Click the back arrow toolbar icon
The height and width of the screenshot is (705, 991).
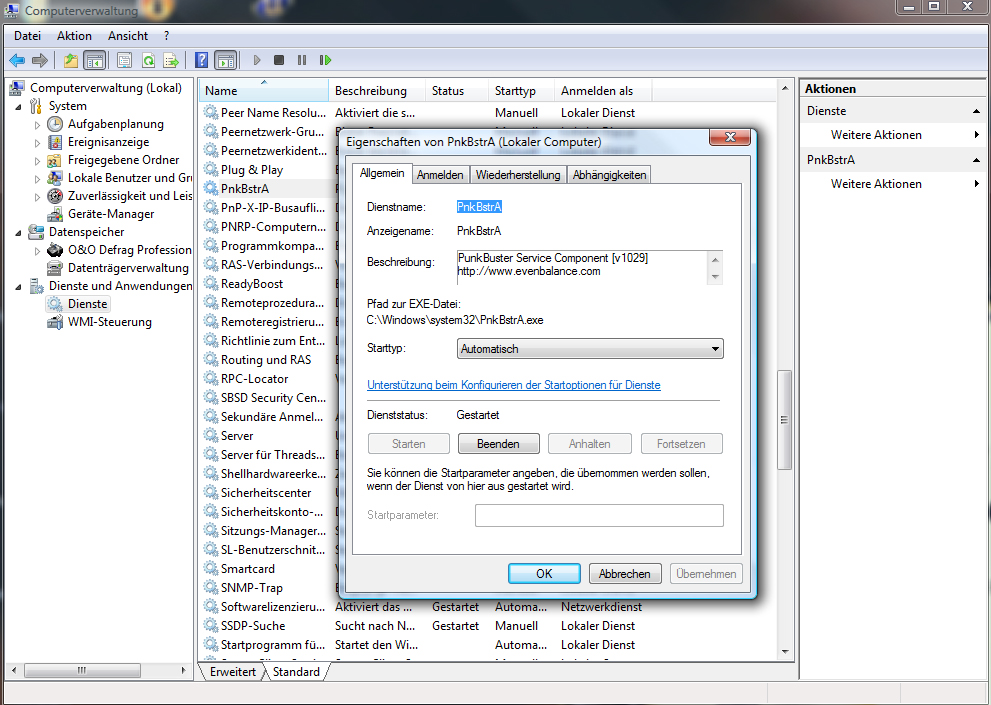coord(17,60)
